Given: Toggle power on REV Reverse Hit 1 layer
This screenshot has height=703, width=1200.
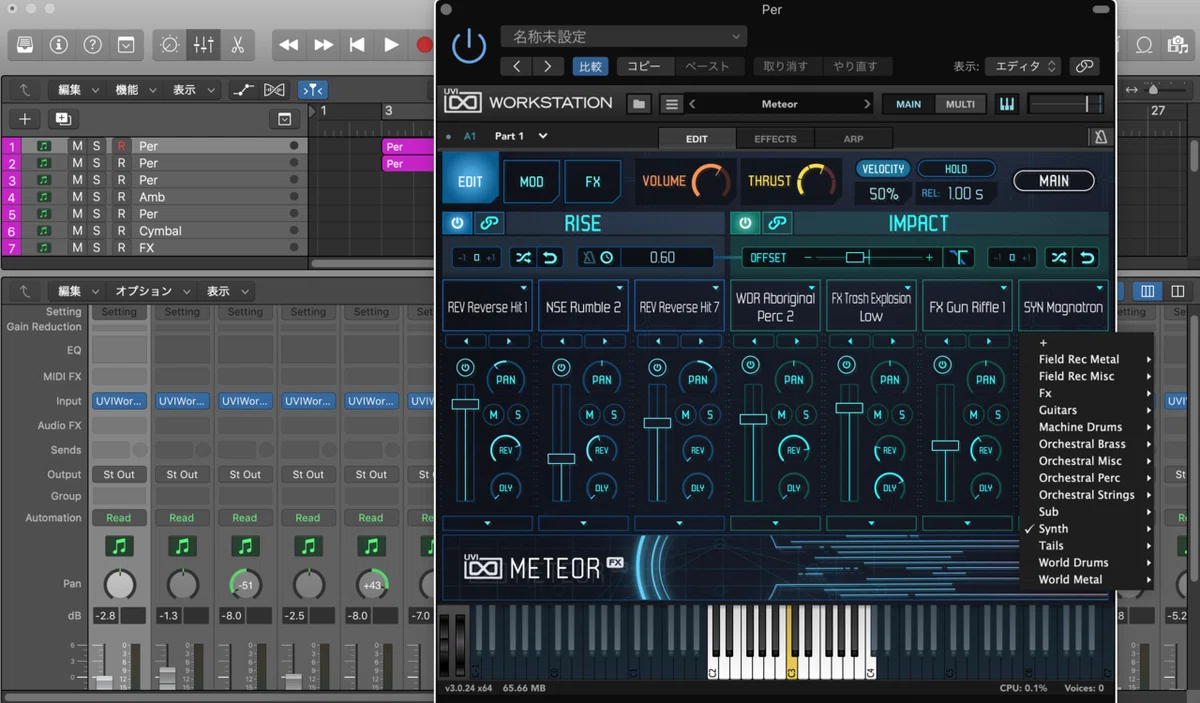Looking at the screenshot, I should click(464, 368).
